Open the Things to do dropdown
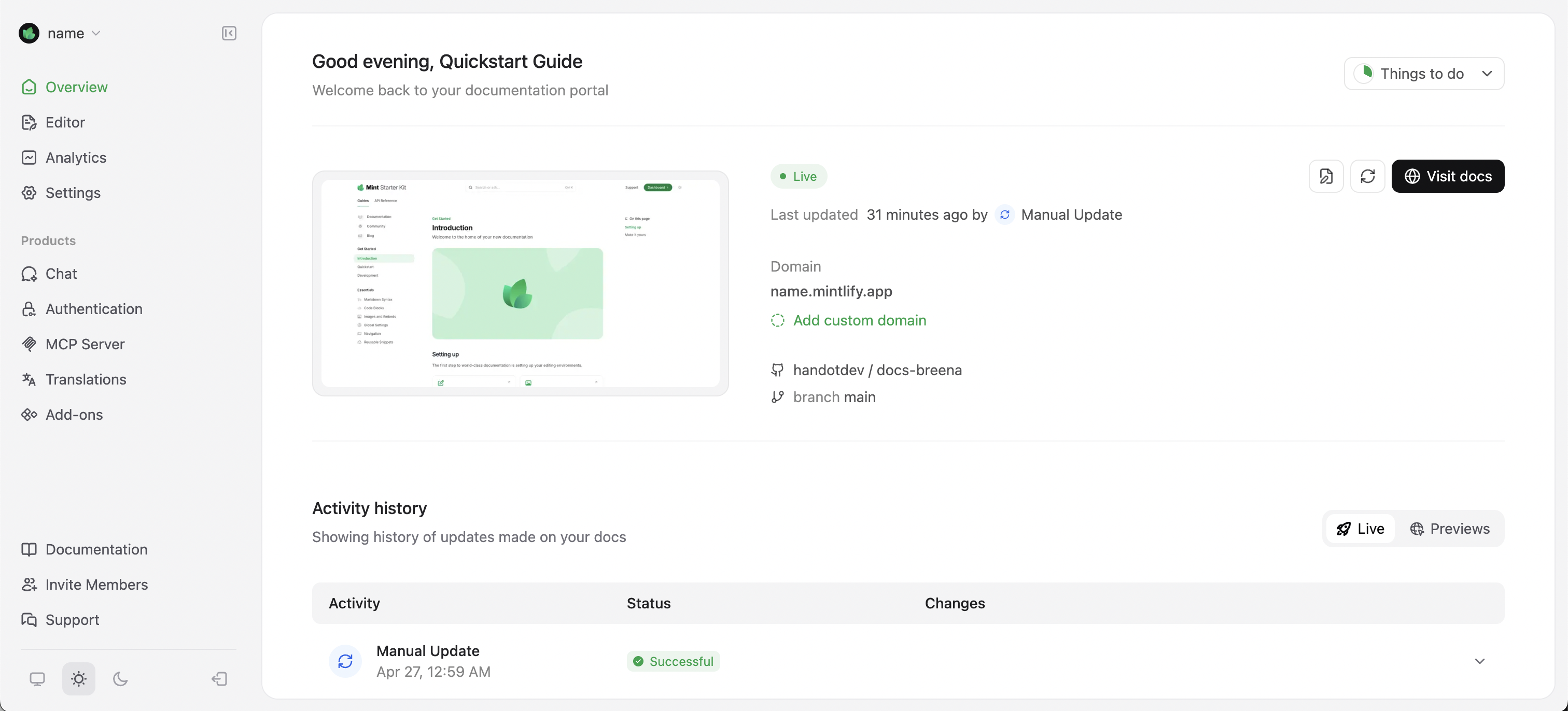This screenshot has height=711, width=1568. (x=1424, y=74)
